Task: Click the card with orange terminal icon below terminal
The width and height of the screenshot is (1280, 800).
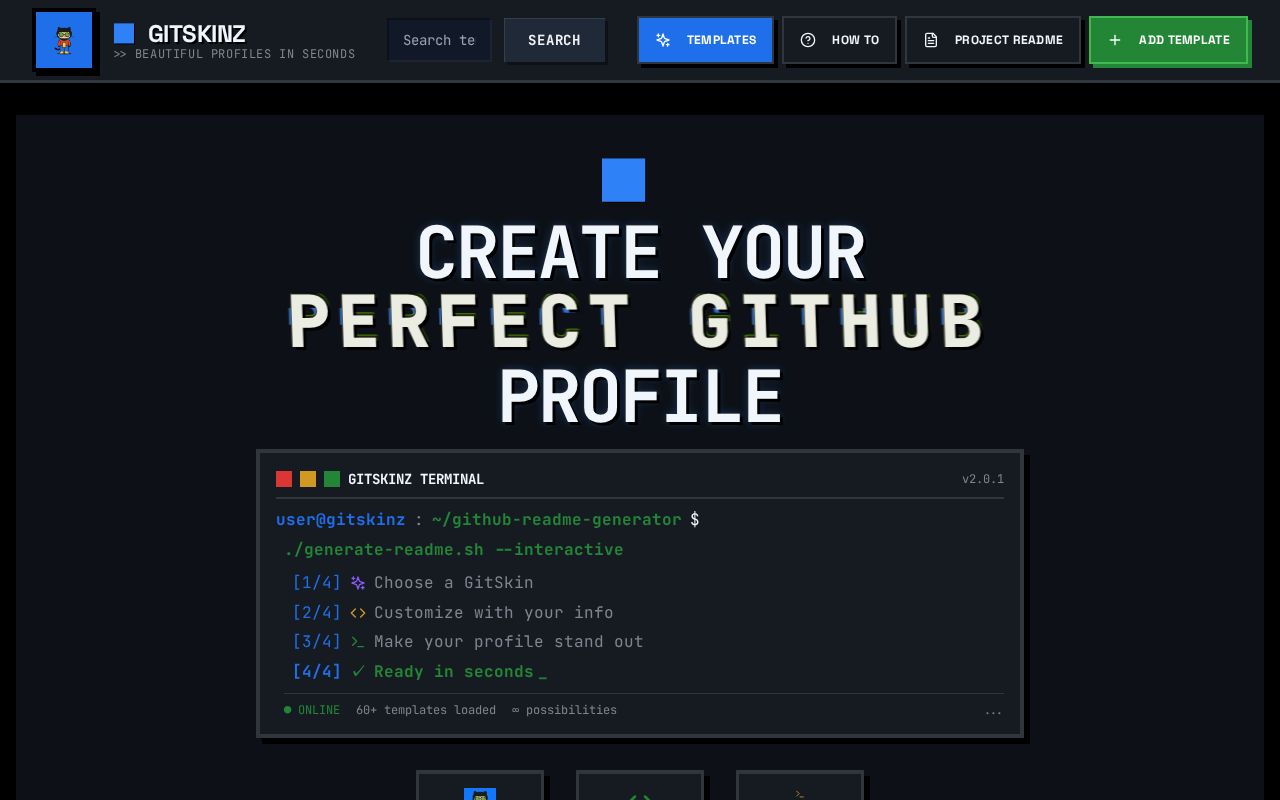Action: point(800,786)
